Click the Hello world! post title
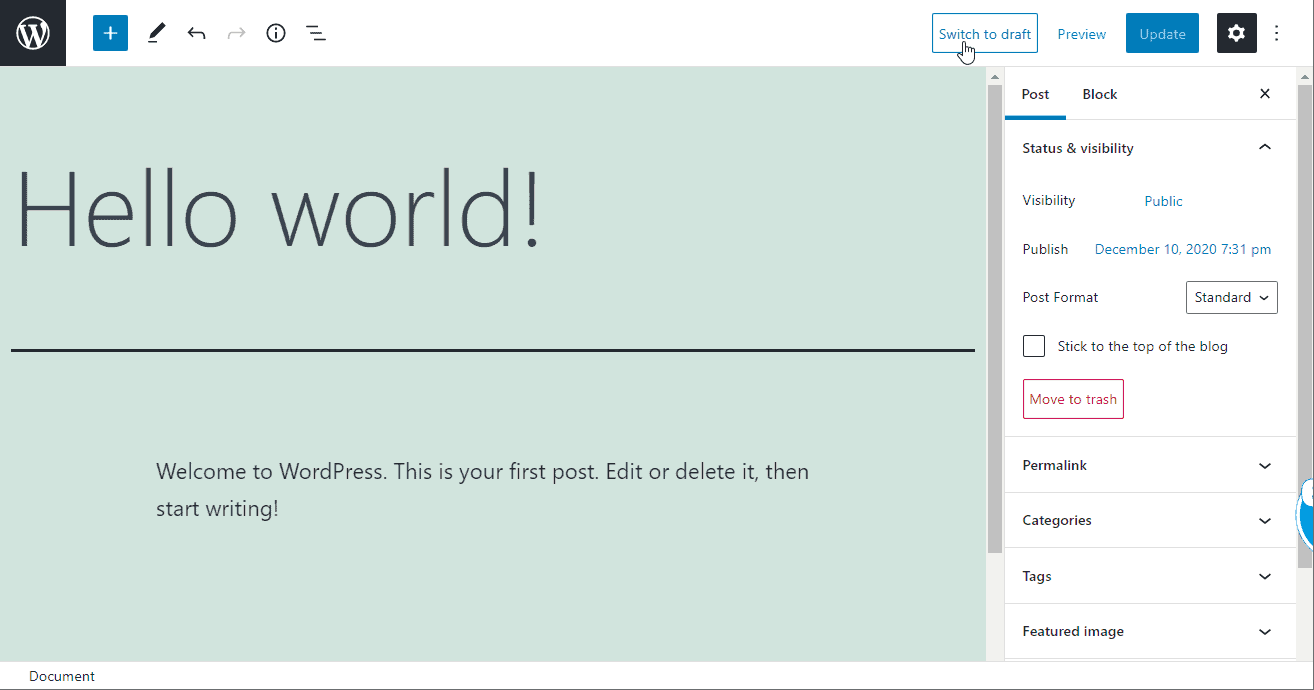The height and width of the screenshot is (690, 1314). pyautogui.click(x=280, y=210)
